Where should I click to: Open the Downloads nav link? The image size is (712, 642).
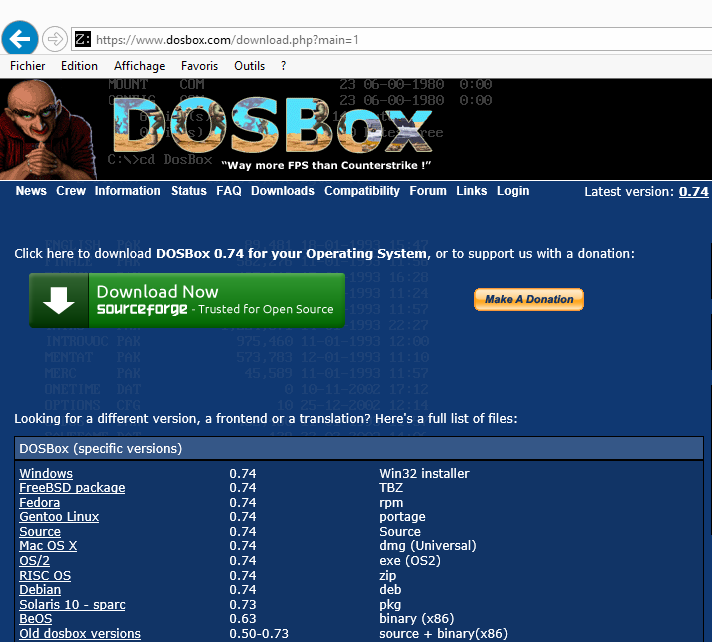point(283,191)
